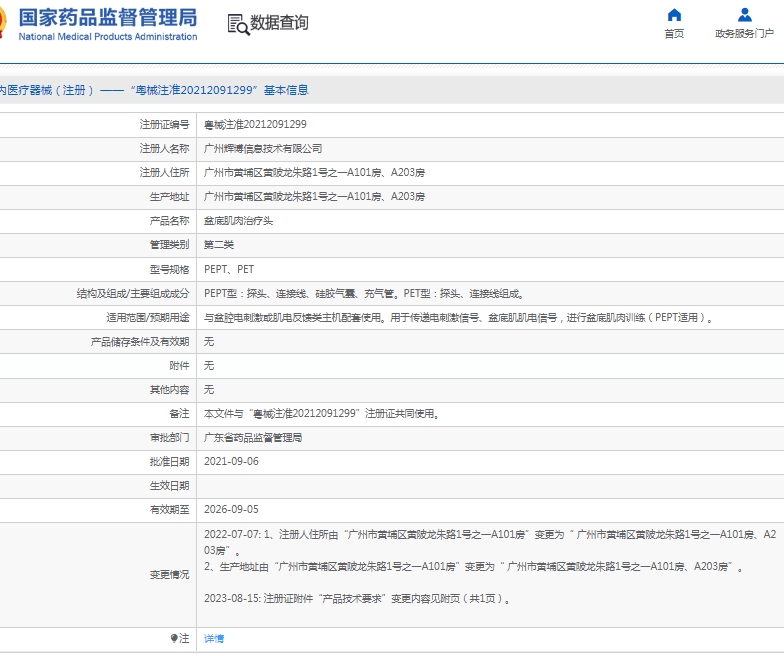
Task: Select registration number 粤械注准20212091299 value
Action: pyautogui.click(x=255, y=124)
